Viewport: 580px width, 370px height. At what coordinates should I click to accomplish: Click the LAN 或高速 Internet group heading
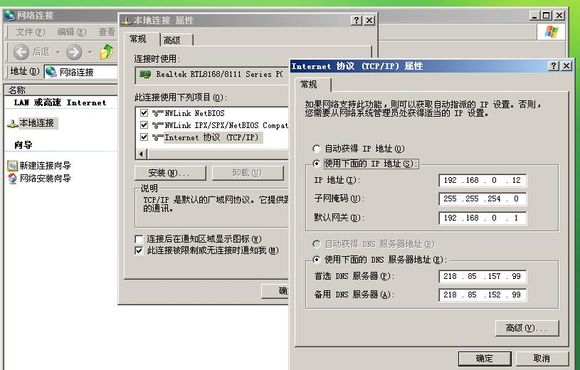tap(60, 103)
